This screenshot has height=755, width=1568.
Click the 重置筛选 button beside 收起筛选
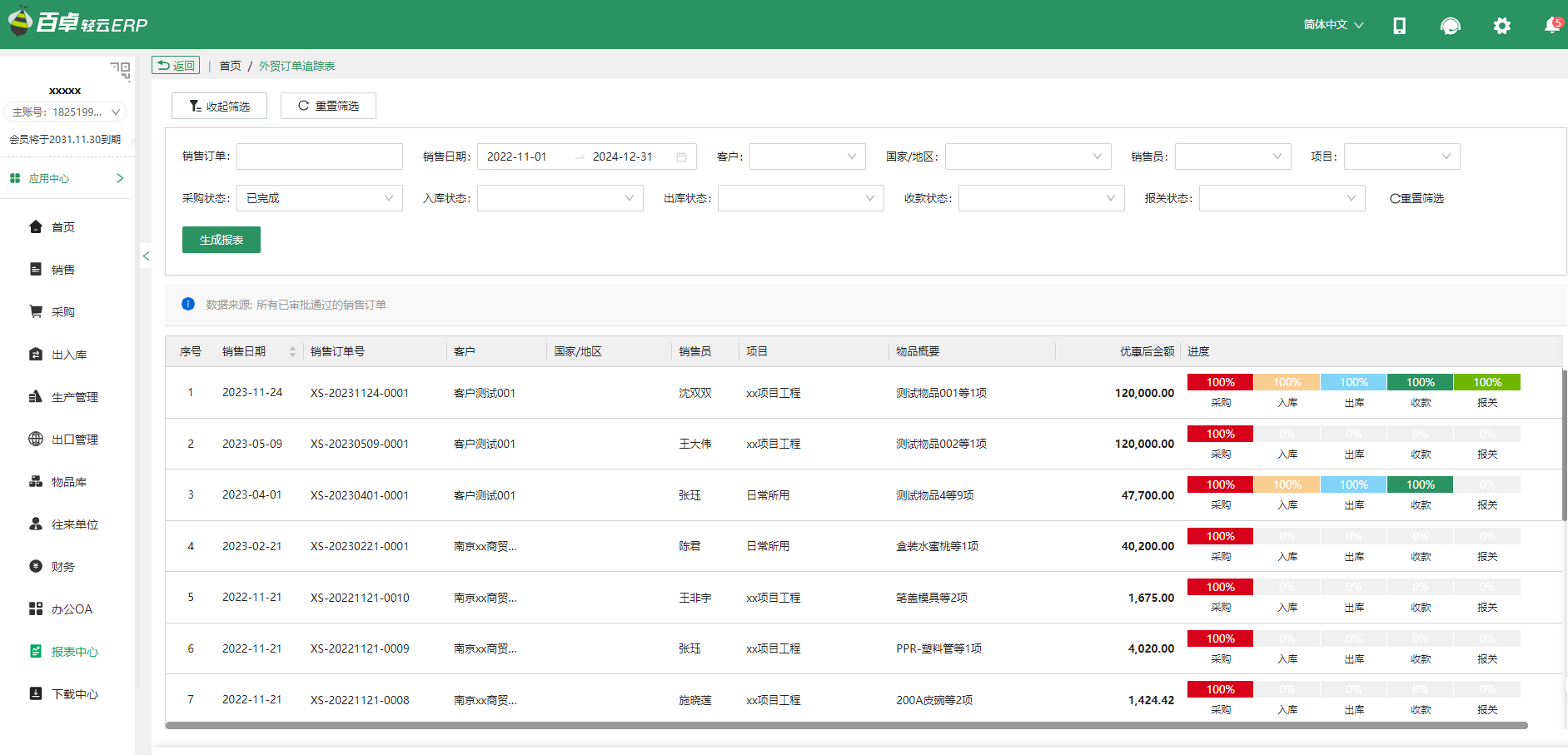coord(328,106)
